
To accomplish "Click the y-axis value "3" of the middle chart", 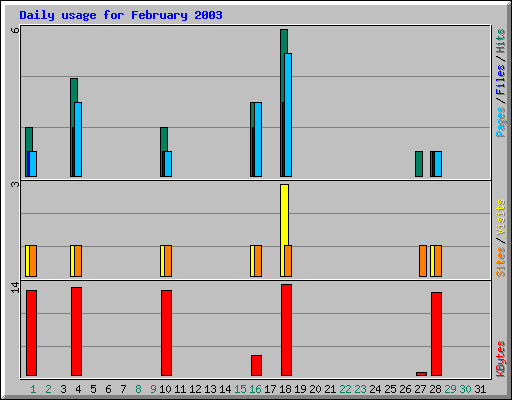I will pyautogui.click(x=15, y=184).
